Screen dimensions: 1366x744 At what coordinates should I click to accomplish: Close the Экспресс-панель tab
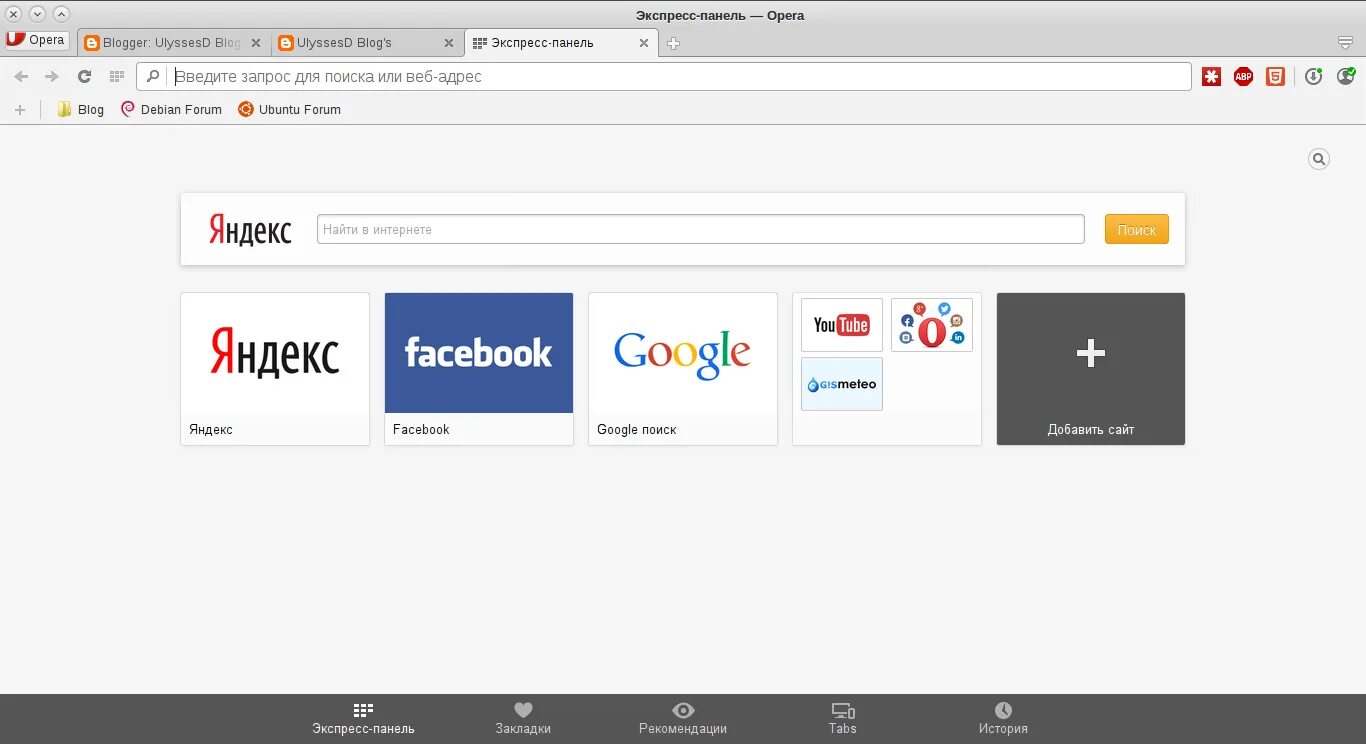(x=644, y=43)
